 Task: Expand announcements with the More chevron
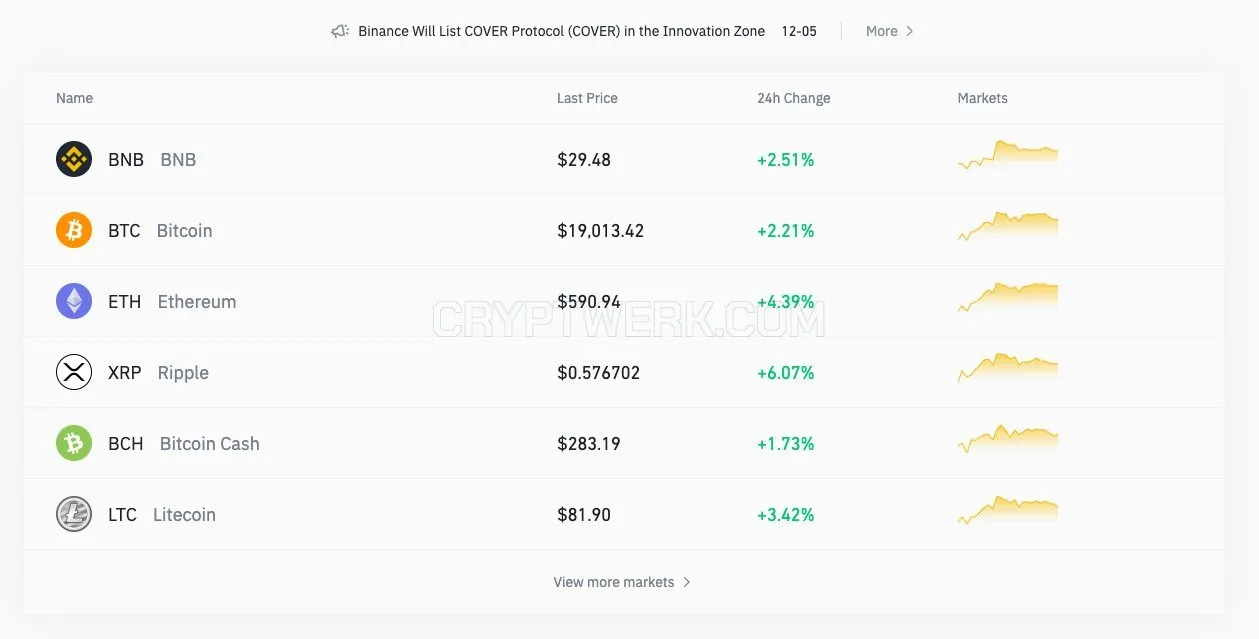pos(909,31)
